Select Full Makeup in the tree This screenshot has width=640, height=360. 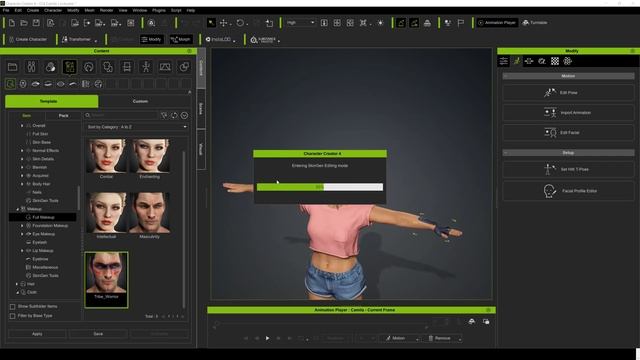(x=43, y=218)
